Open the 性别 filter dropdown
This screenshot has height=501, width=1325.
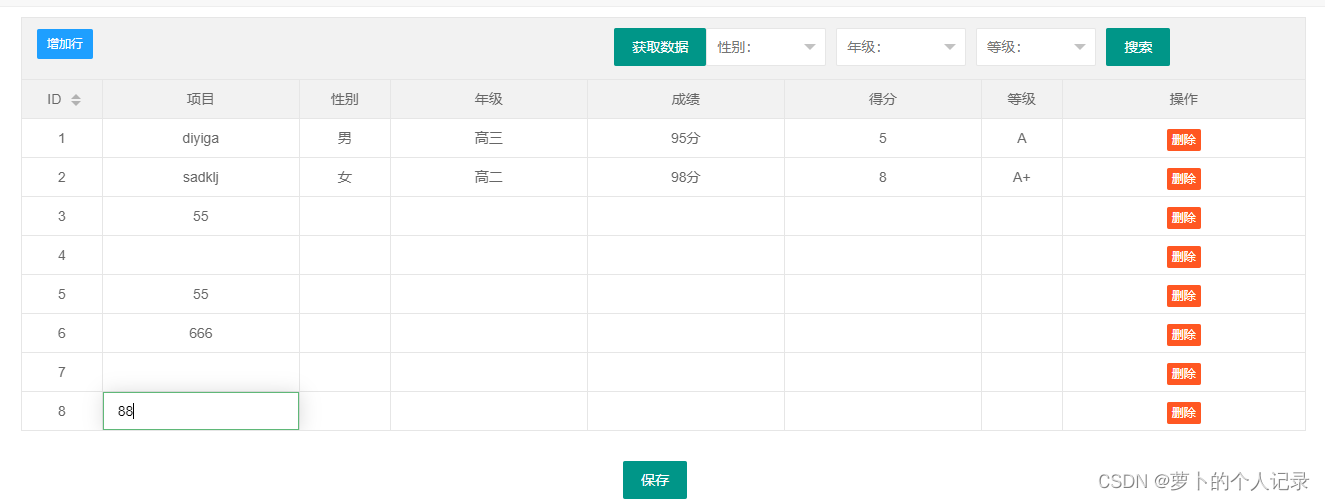766,47
